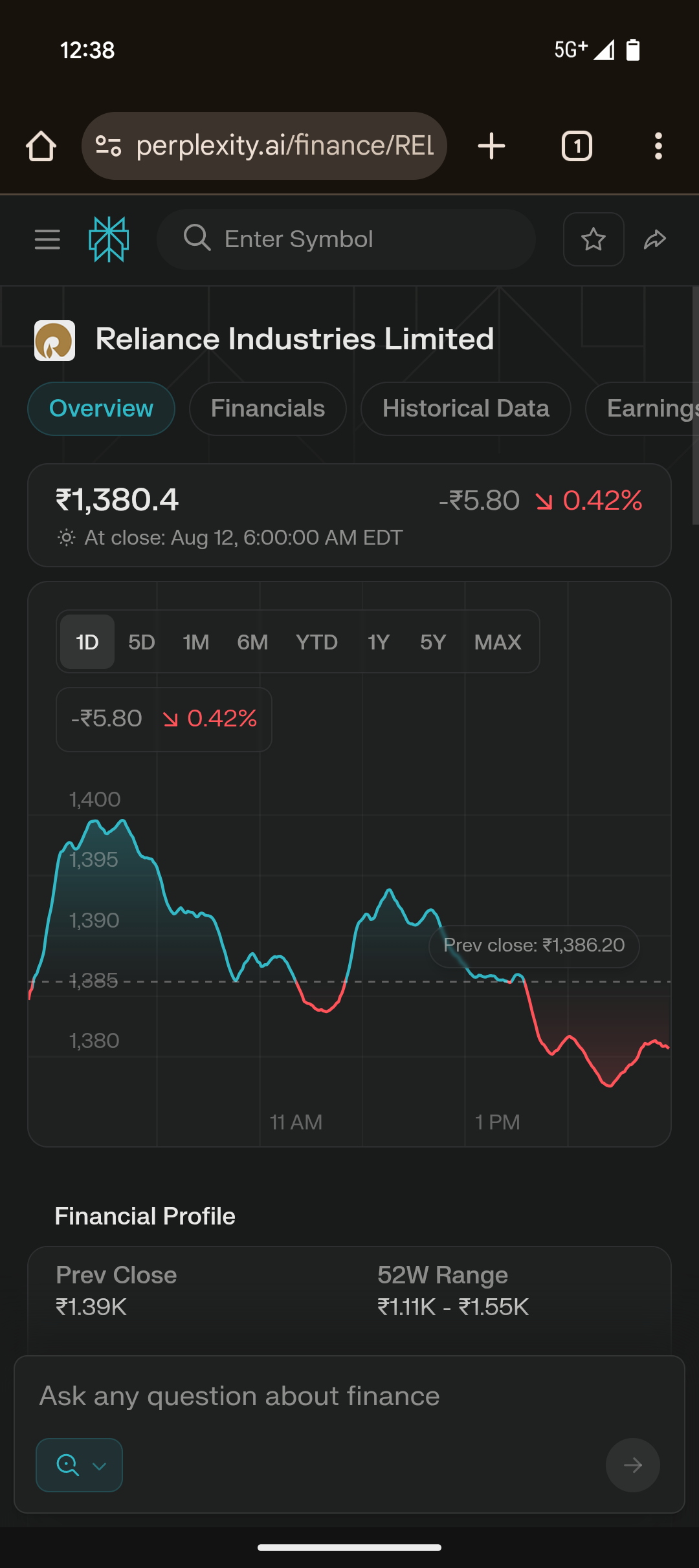This screenshot has width=699, height=1568.
Task: Select the 1M chart range
Action: pyautogui.click(x=196, y=642)
